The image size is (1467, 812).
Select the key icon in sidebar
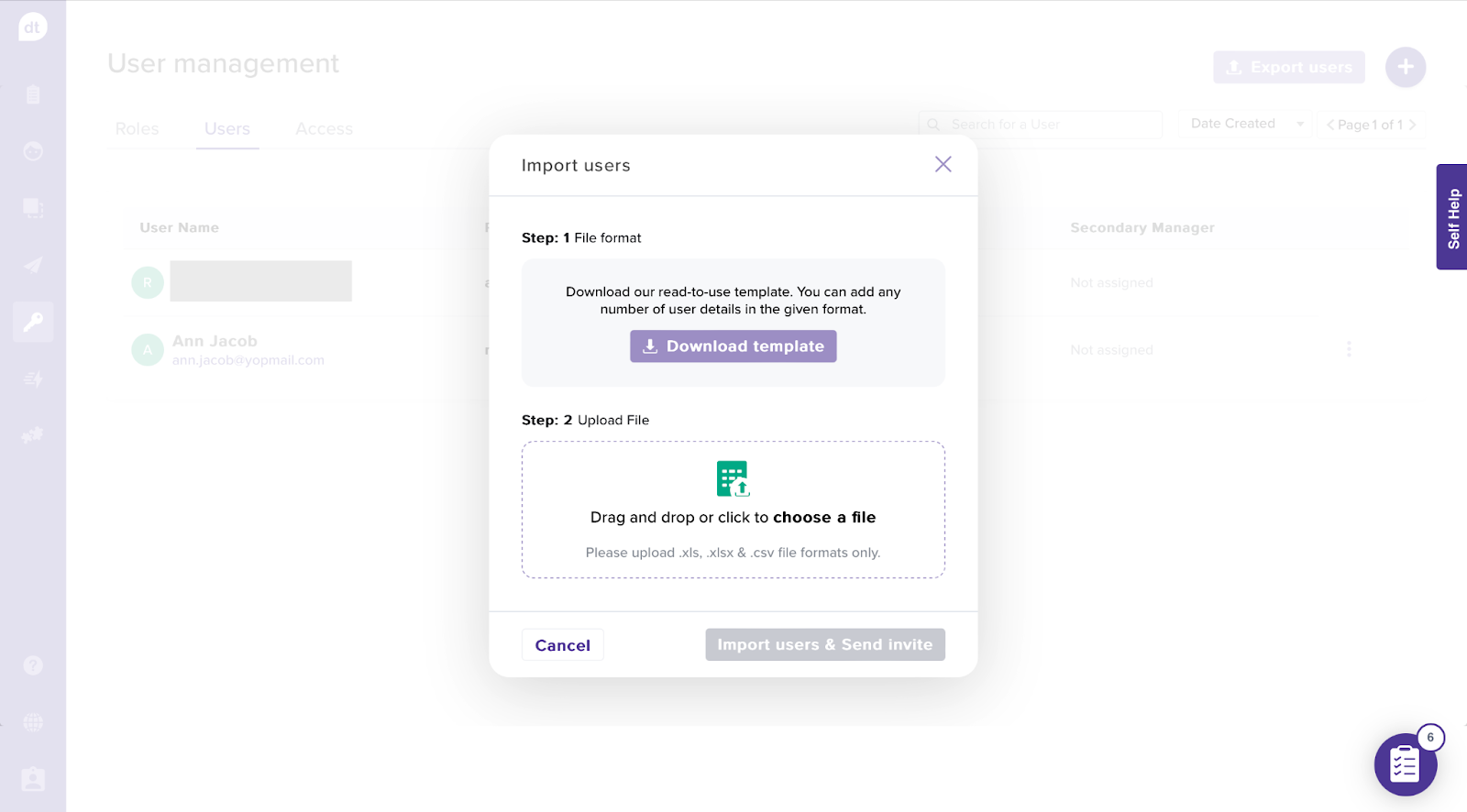tap(33, 322)
